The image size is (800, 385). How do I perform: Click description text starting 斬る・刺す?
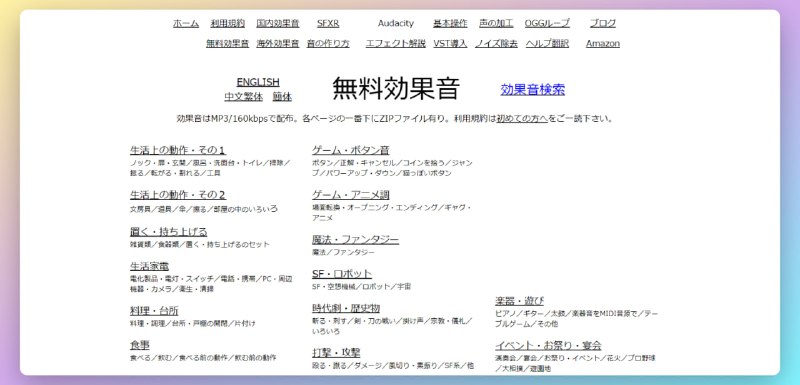[x=392, y=326]
